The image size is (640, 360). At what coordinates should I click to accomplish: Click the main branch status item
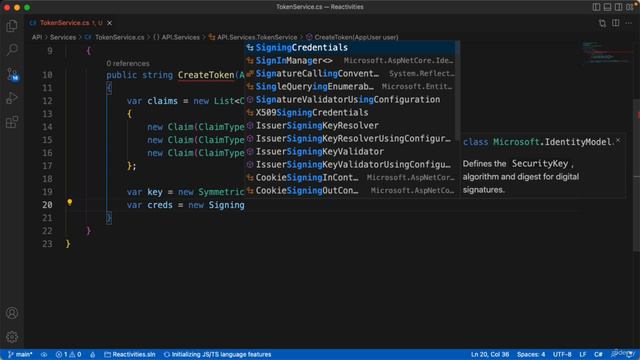click(x=20, y=354)
